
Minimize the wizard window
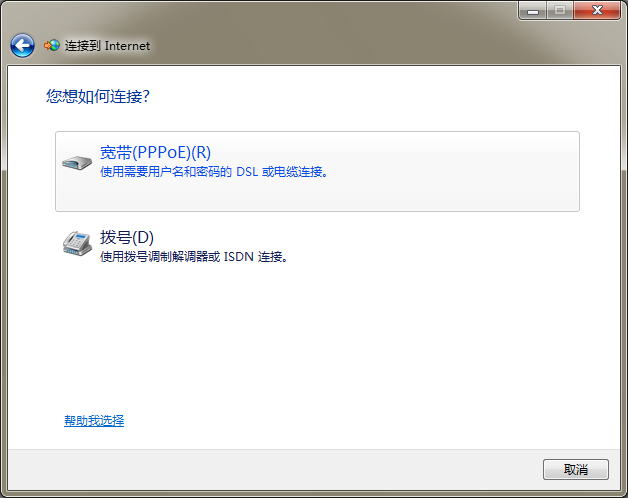point(533,10)
